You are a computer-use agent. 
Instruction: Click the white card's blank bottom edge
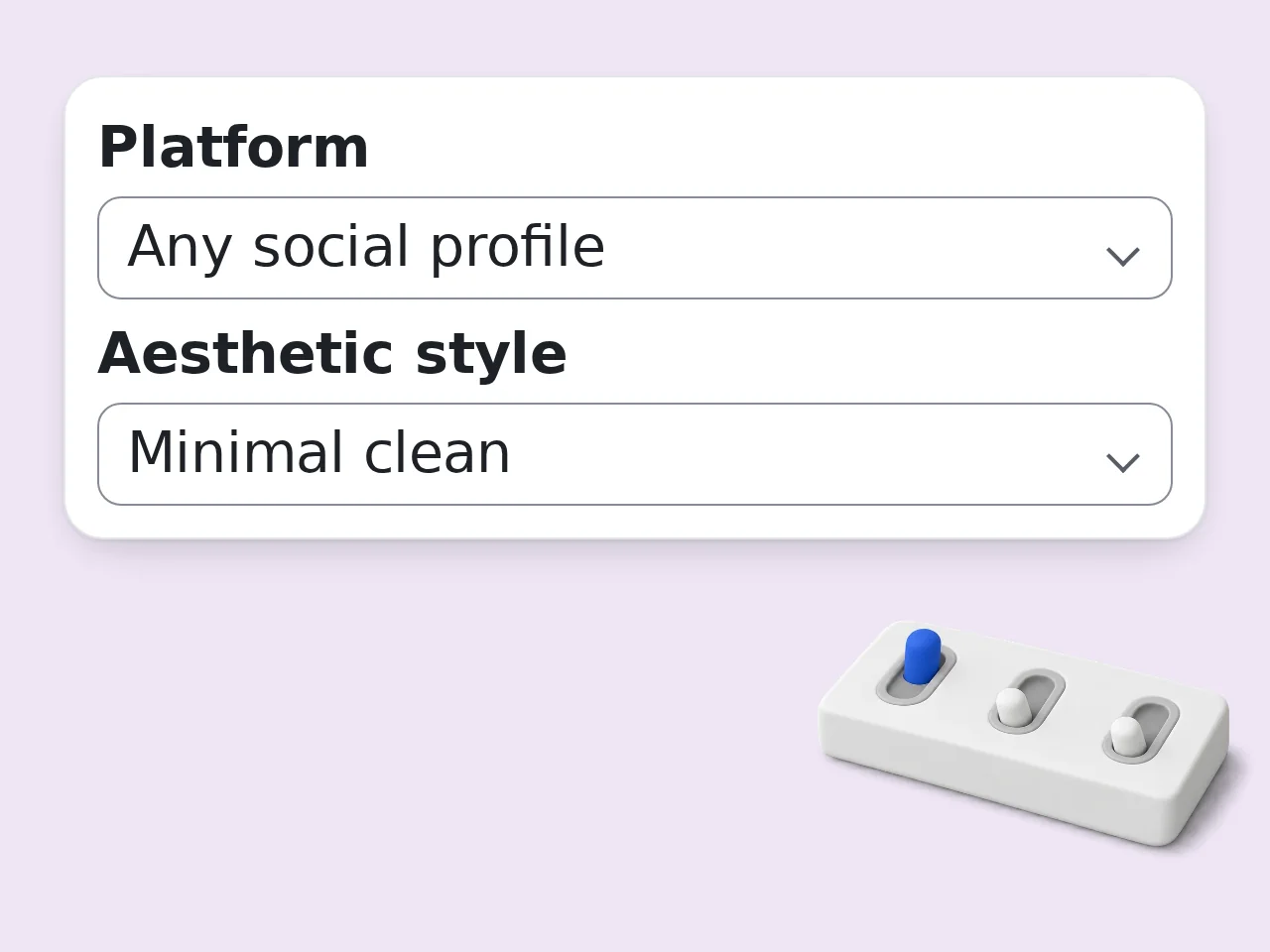tap(635, 523)
